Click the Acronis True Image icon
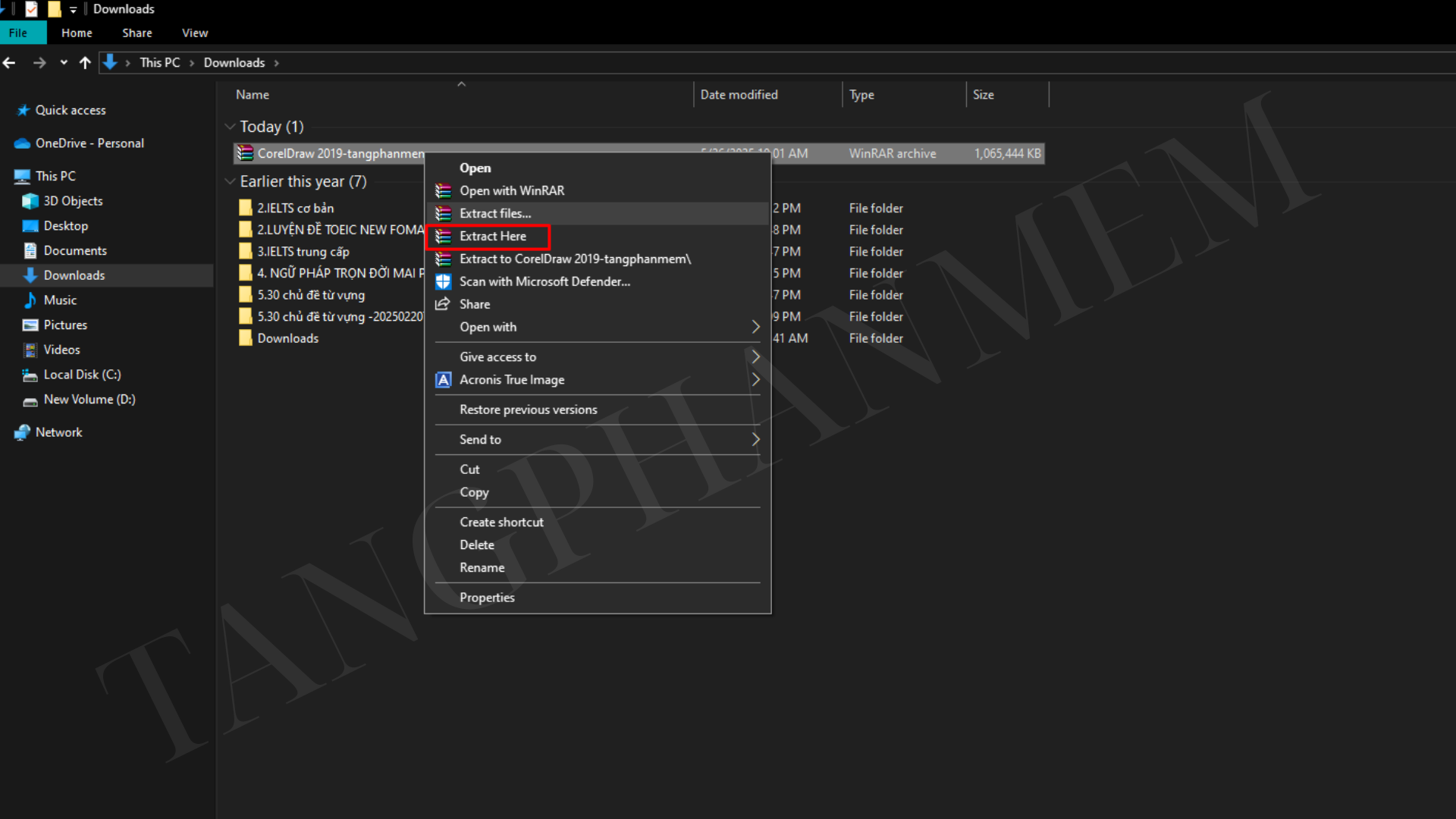 click(x=444, y=380)
